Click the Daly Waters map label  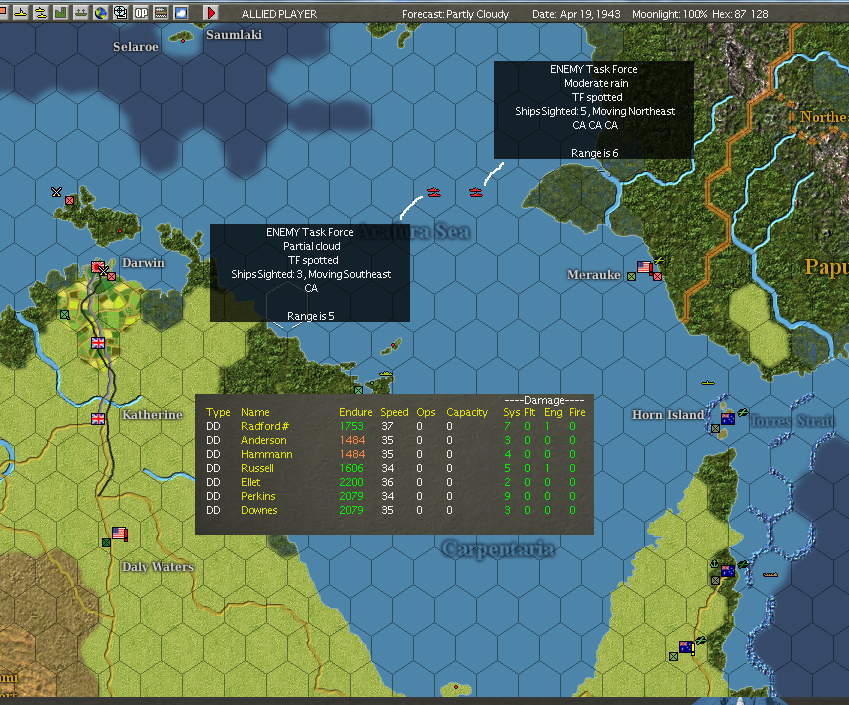[x=158, y=567]
